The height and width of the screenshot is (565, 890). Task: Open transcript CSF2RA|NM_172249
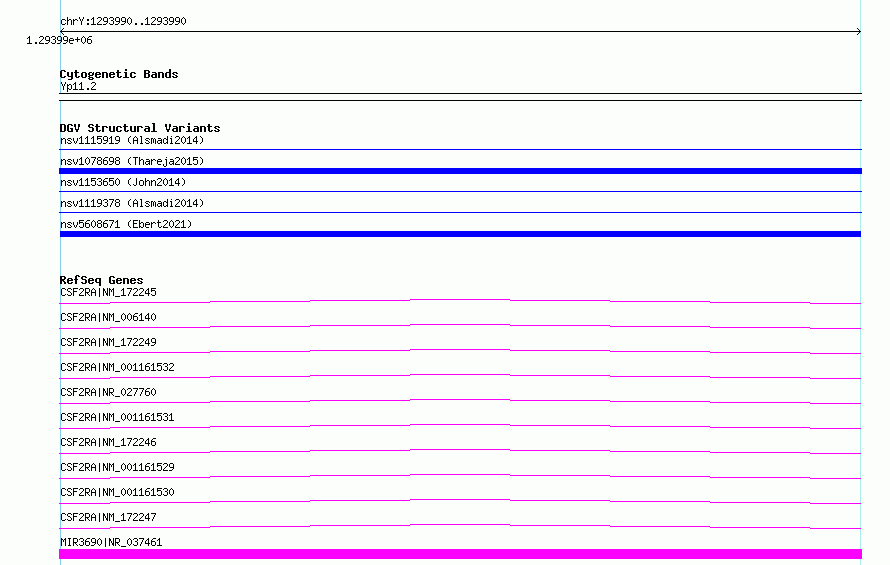[x=108, y=342]
